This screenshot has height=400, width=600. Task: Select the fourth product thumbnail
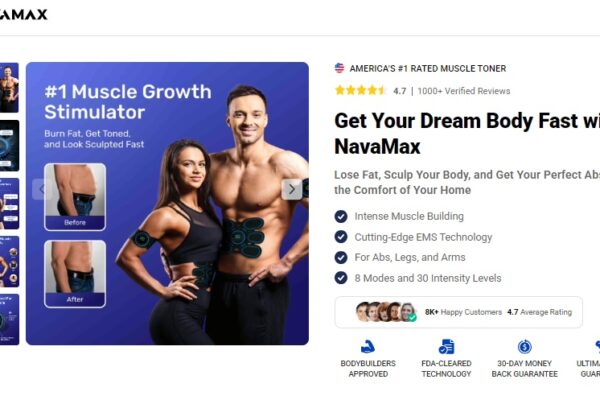pos(9,261)
